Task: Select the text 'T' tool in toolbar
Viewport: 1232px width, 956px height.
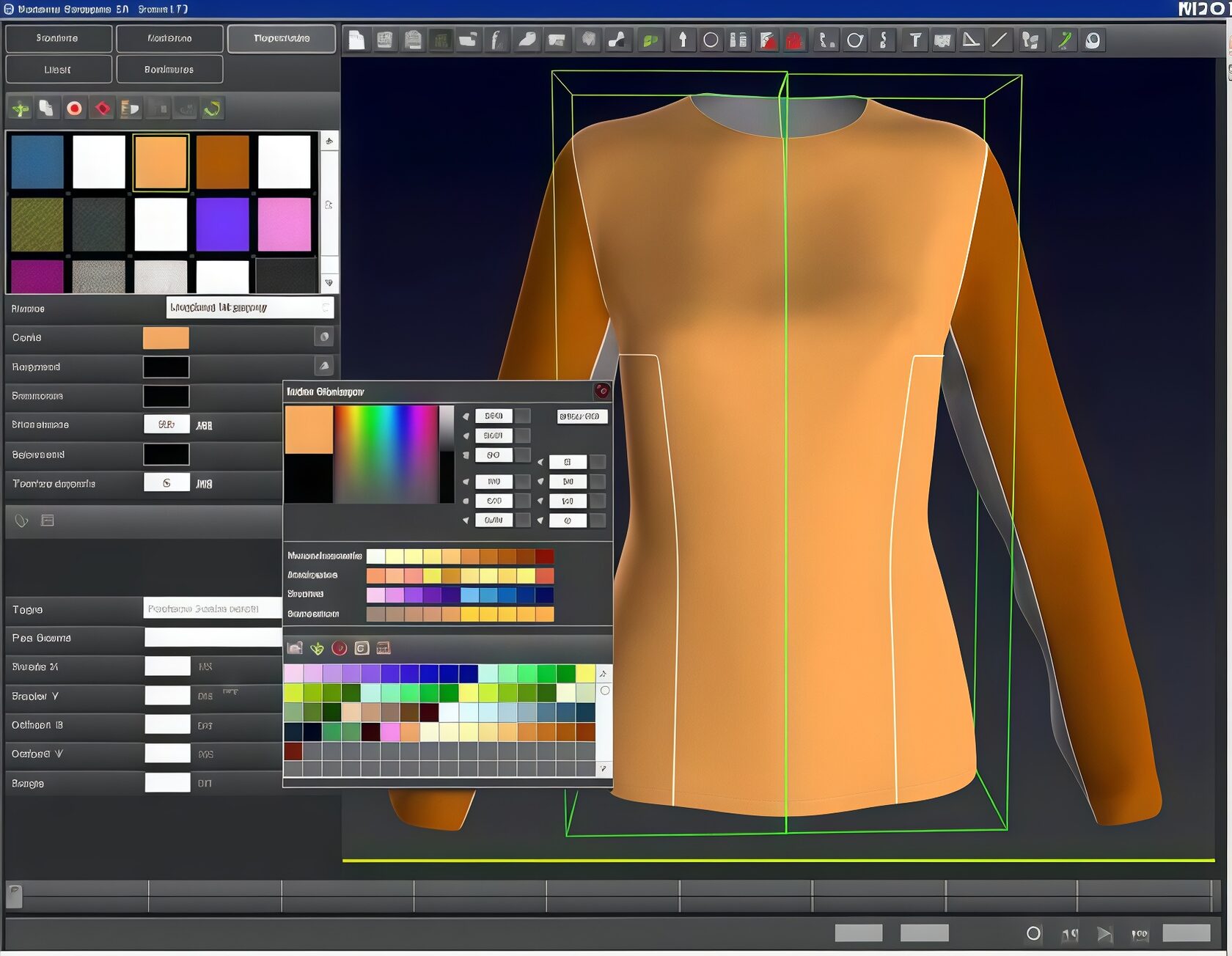Action: [914, 40]
